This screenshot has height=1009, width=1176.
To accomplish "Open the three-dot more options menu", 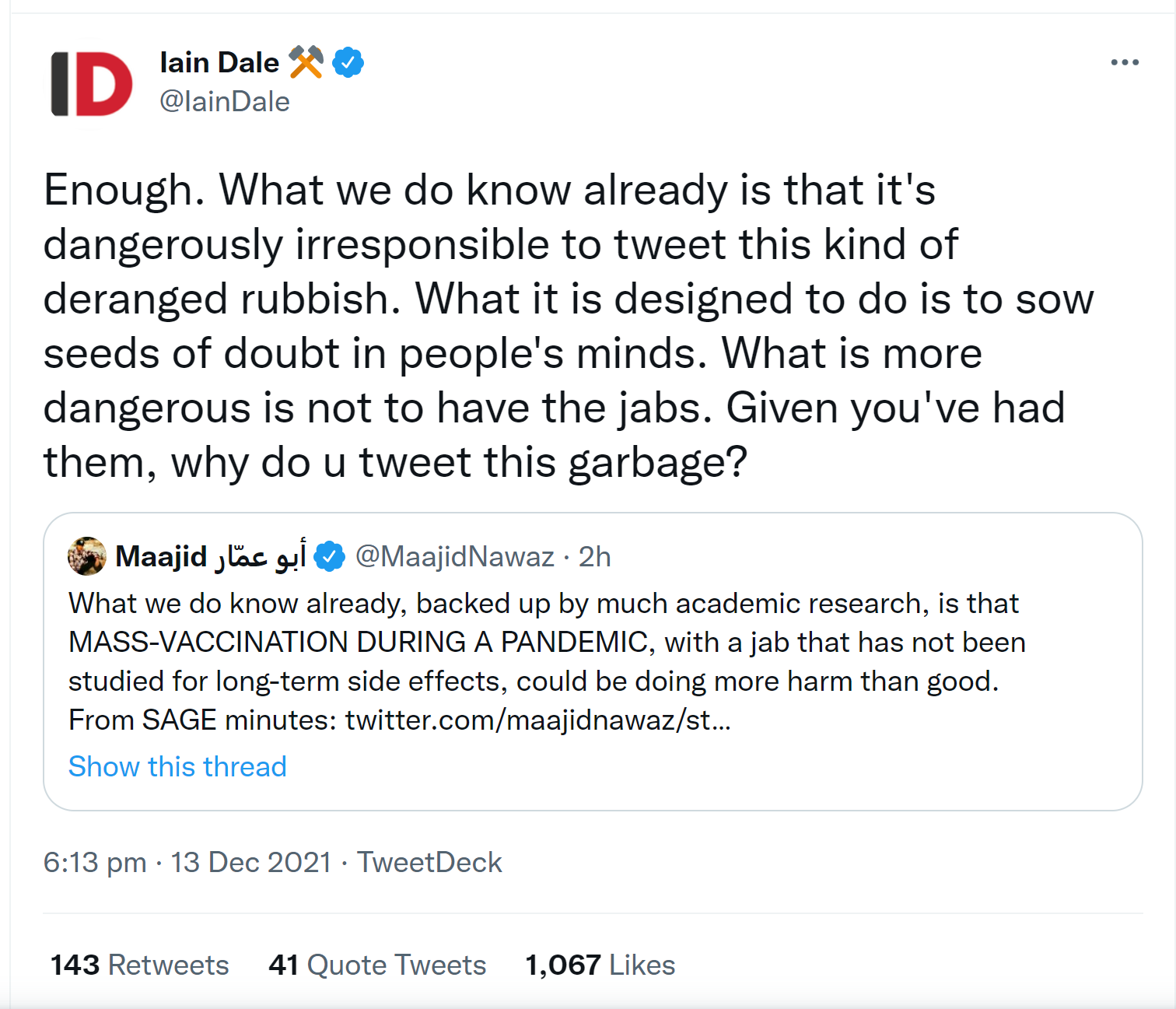I will (1124, 62).
